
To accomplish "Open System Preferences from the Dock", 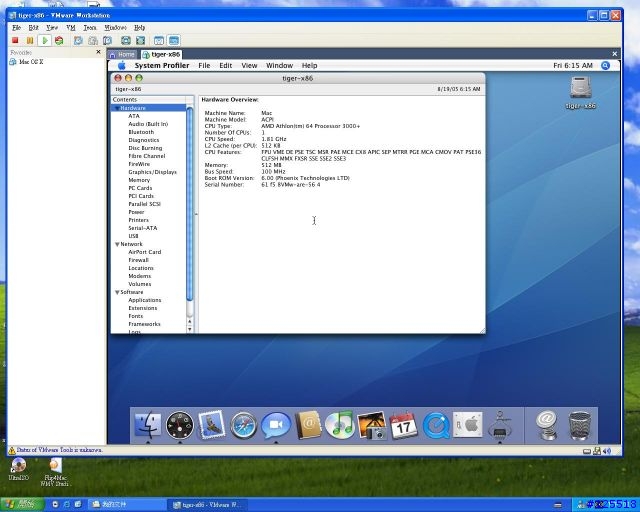I will click(x=468, y=425).
